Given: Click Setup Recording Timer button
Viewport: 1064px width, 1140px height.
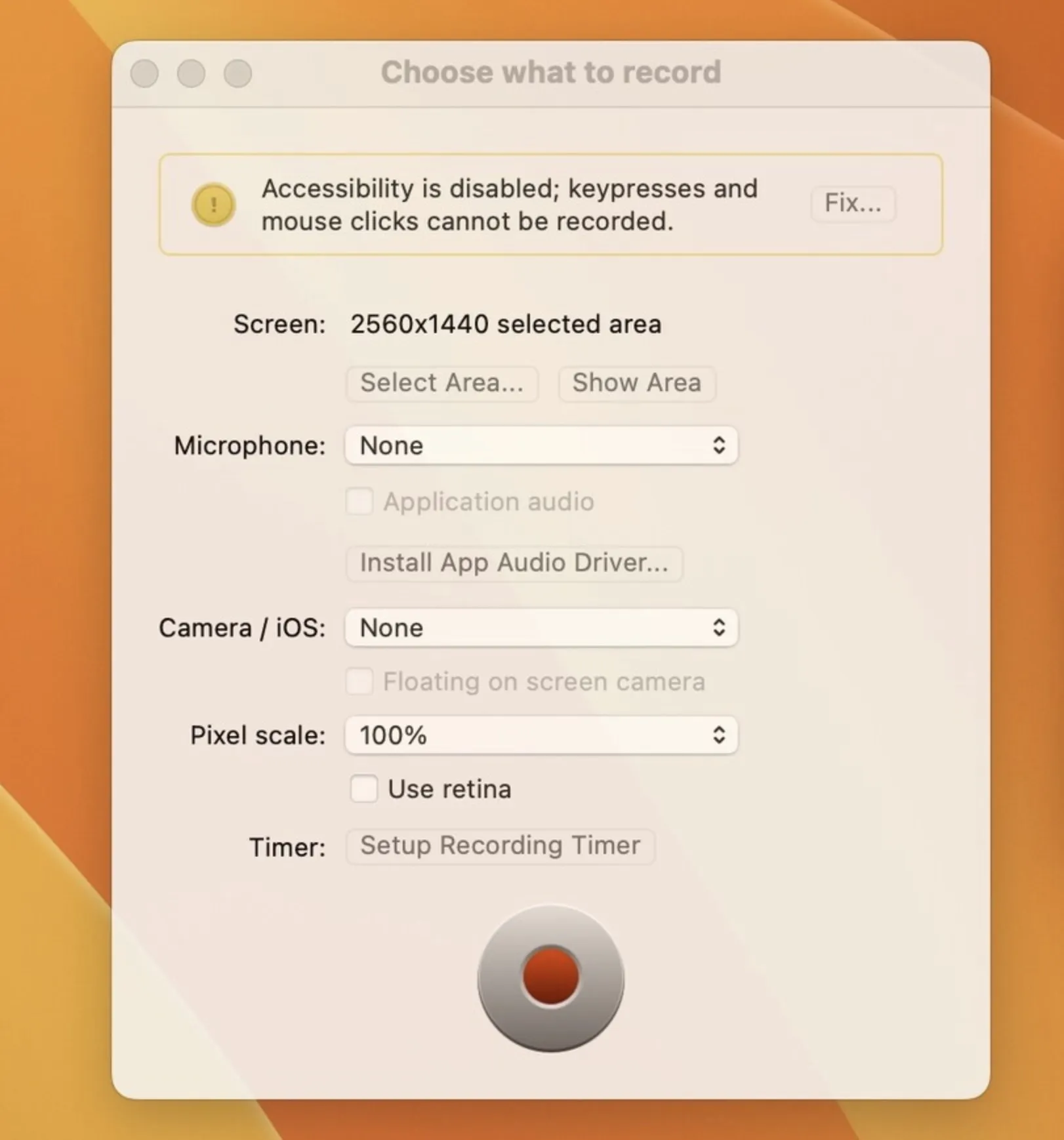Looking at the screenshot, I should (501, 846).
